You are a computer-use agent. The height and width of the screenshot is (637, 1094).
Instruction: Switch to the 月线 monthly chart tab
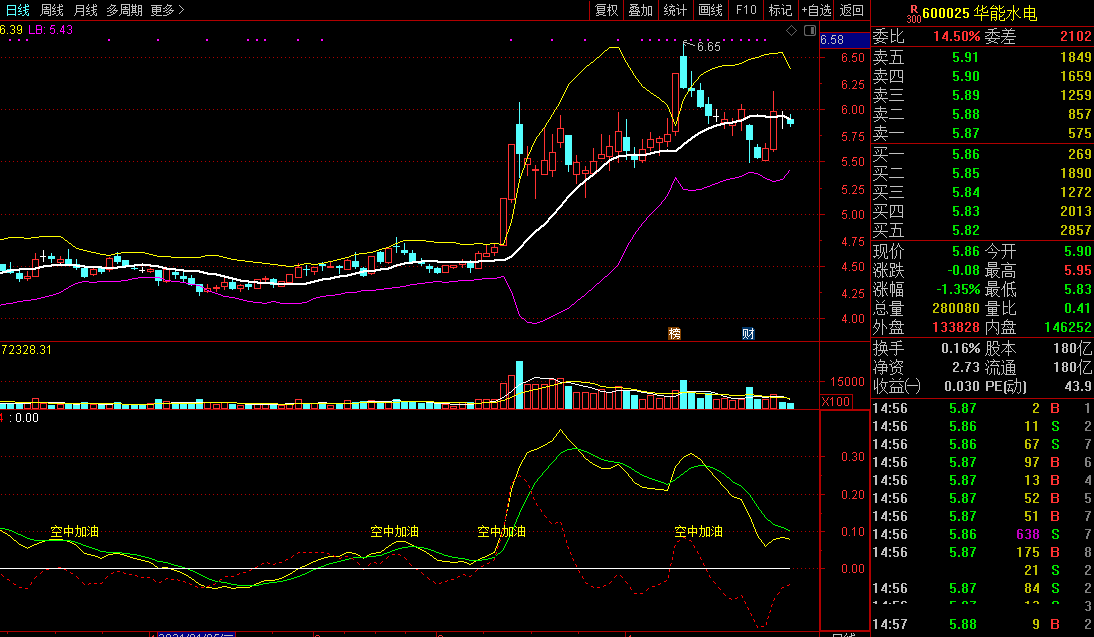point(85,10)
